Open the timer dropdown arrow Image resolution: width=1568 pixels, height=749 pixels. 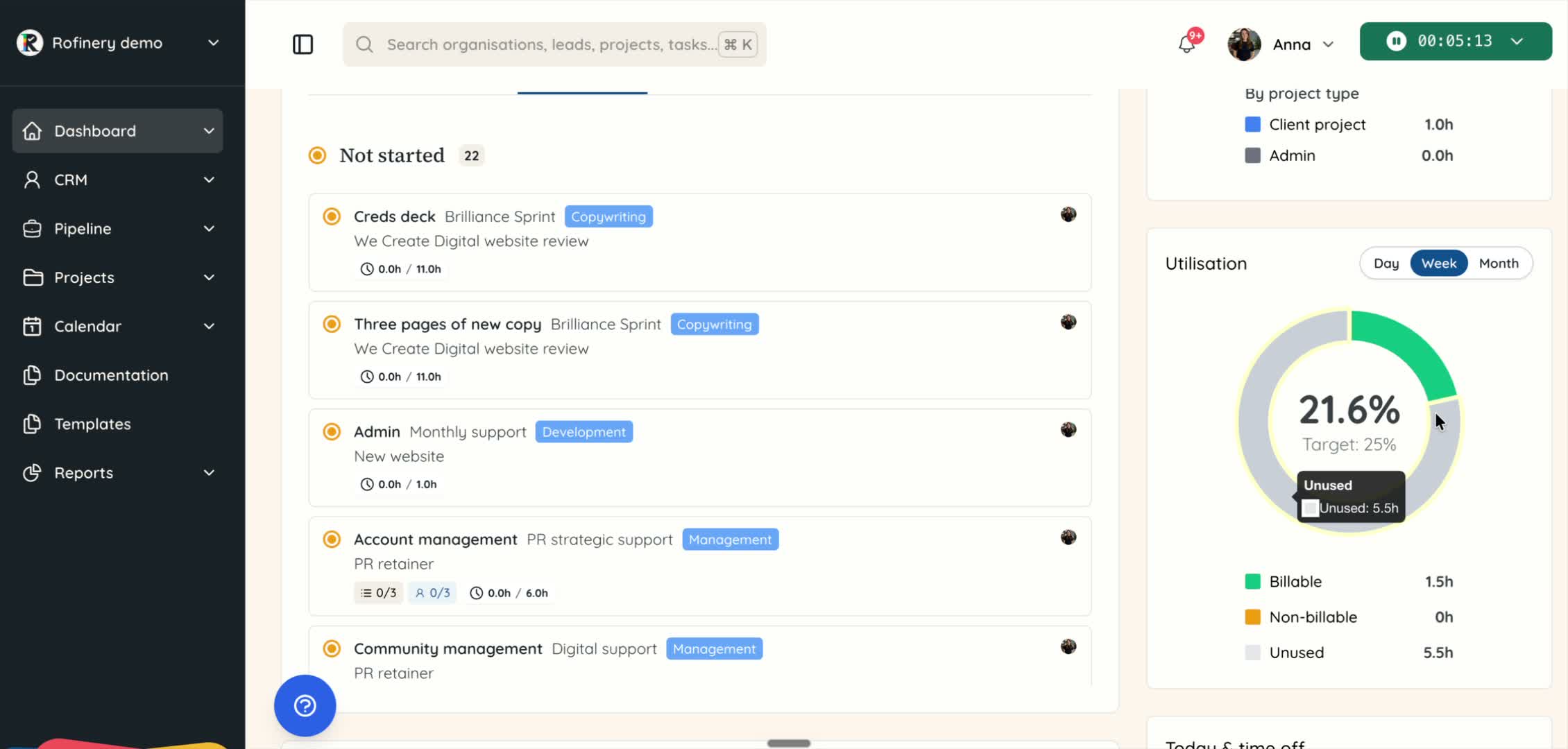tap(1517, 41)
